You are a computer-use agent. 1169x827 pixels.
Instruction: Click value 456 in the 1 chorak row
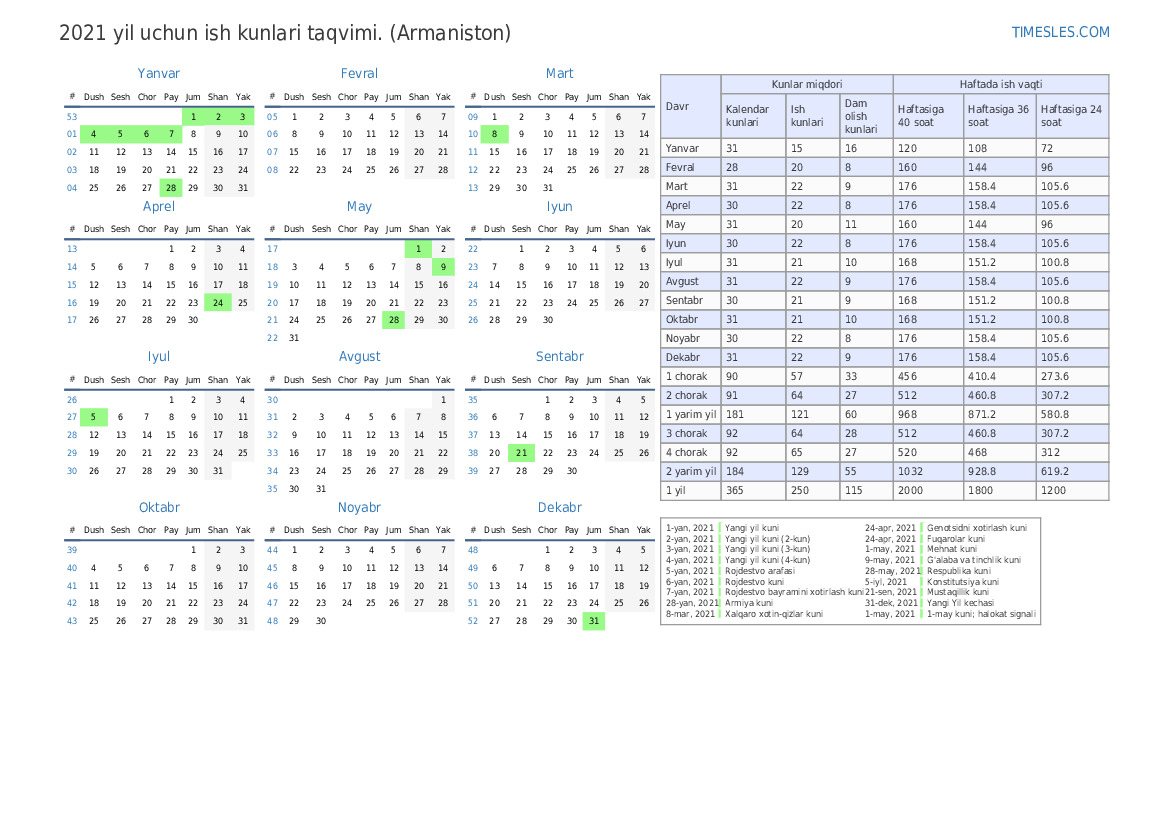[x=907, y=377]
